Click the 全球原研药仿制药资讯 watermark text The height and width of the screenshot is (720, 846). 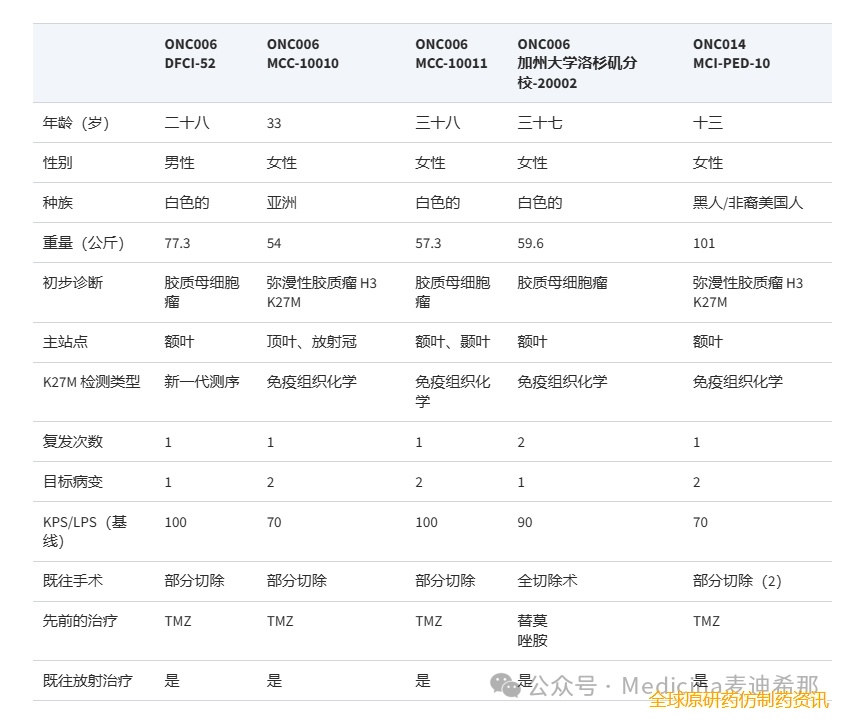[x=738, y=703]
